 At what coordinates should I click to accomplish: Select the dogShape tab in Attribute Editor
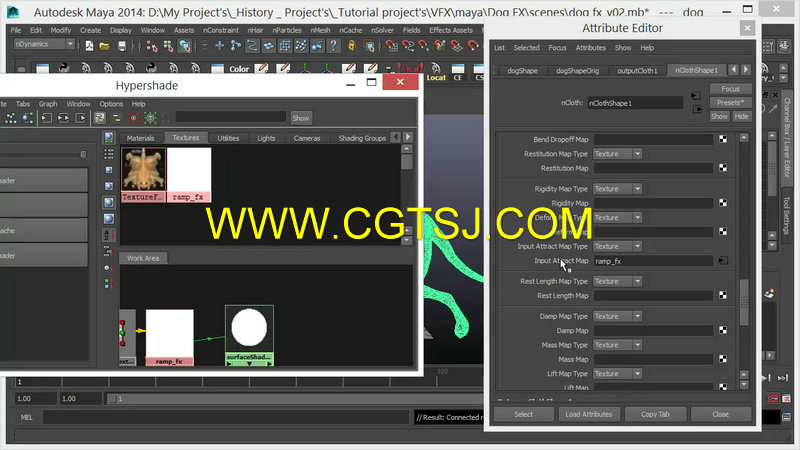coord(522,70)
